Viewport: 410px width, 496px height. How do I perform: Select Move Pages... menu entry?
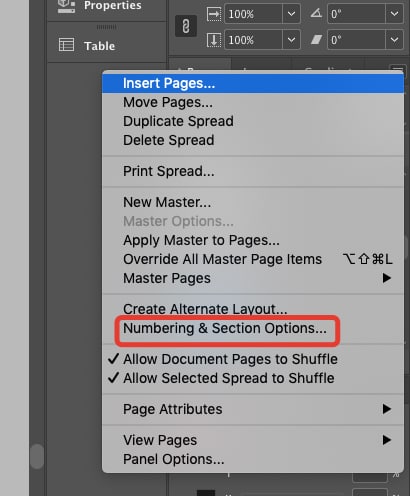(253, 102)
